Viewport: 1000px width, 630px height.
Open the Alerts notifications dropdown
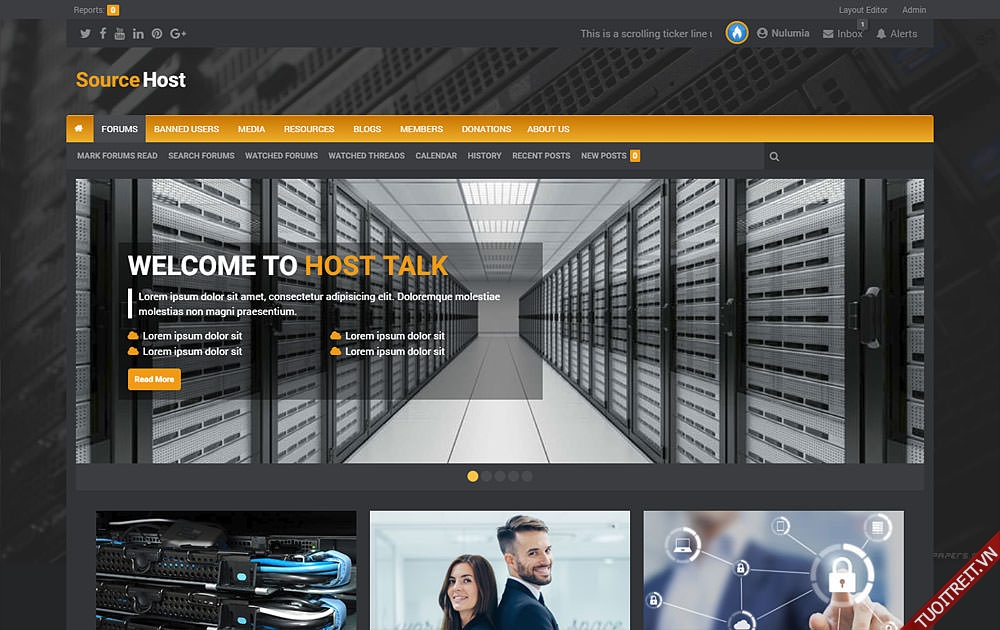point(897,34)
